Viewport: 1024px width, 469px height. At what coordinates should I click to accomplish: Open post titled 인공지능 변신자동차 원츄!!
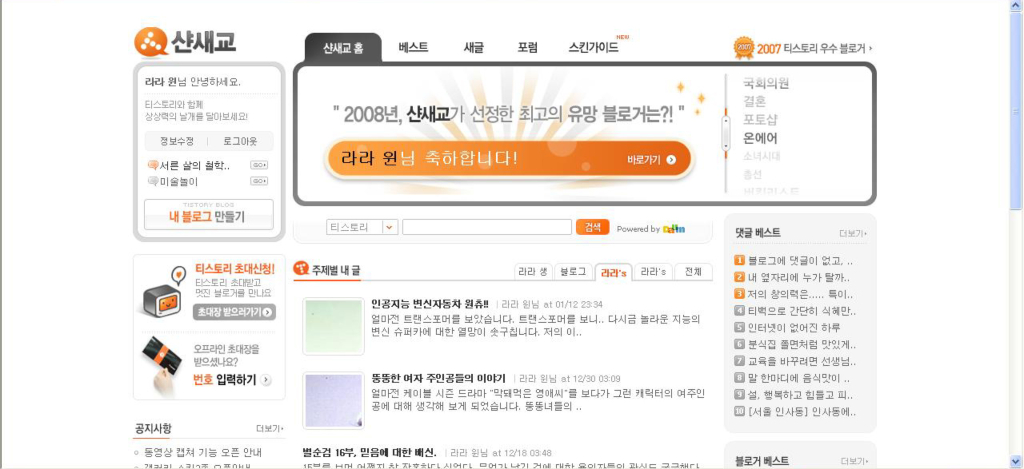[430, 304]
